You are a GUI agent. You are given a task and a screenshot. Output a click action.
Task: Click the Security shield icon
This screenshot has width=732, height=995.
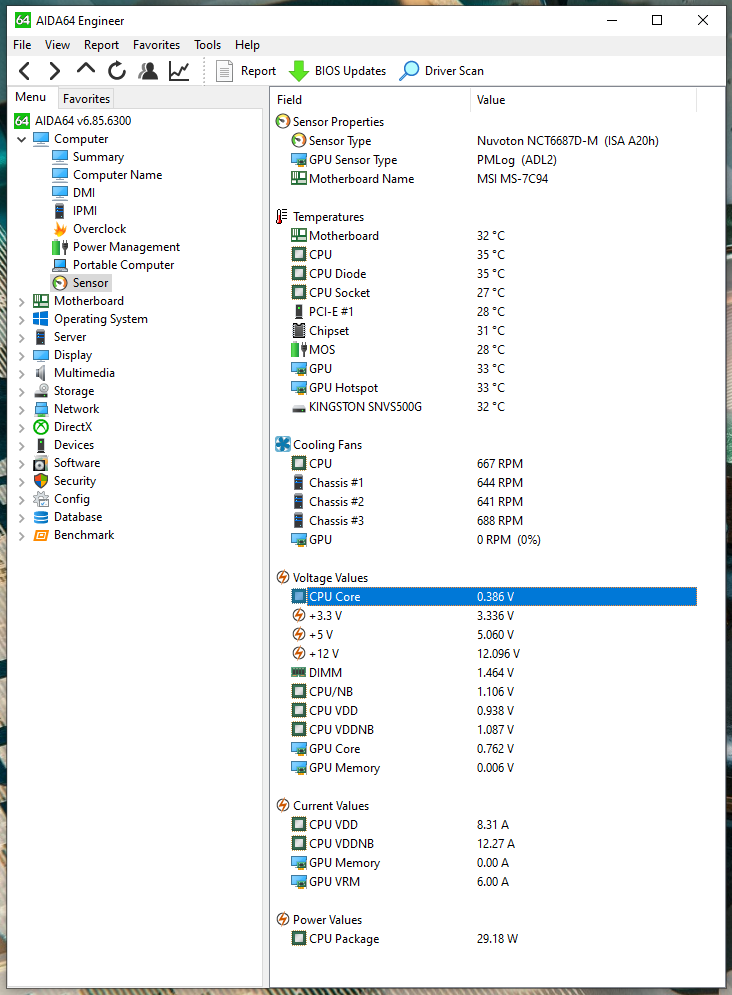pos(41,481)
